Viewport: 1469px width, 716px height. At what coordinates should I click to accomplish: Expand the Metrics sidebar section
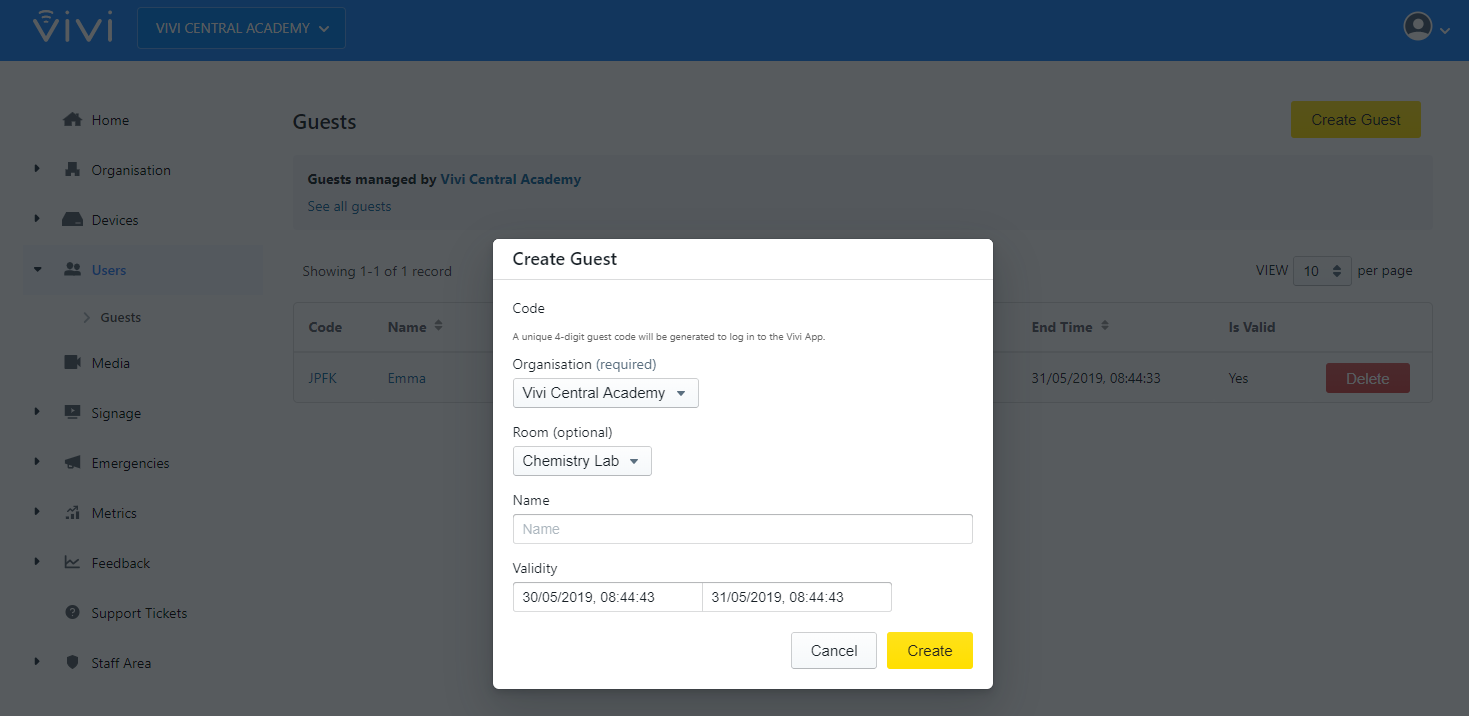pyautogui.click(x=37, y=512)
